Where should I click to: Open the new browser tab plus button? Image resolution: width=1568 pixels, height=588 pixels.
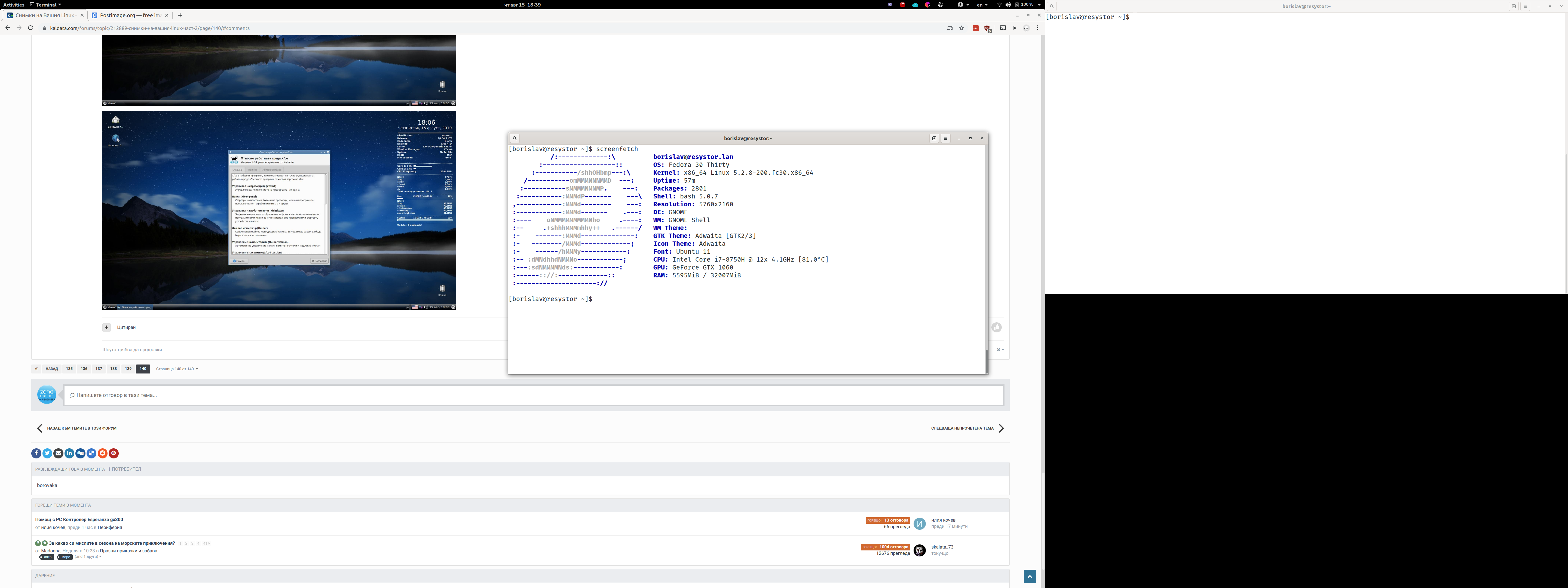[180, 15]
